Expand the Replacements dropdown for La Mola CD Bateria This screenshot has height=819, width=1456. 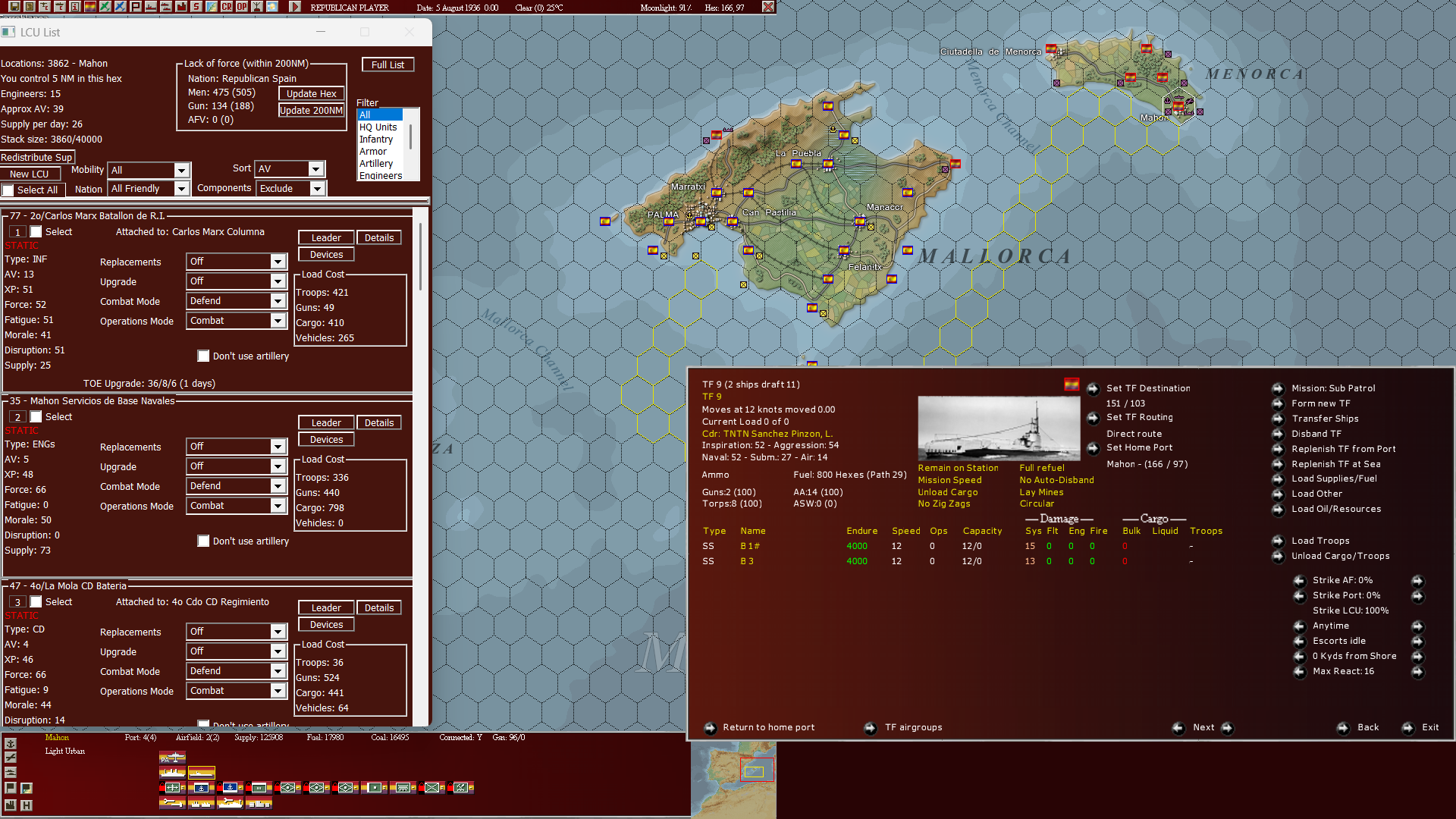(236, 631)
